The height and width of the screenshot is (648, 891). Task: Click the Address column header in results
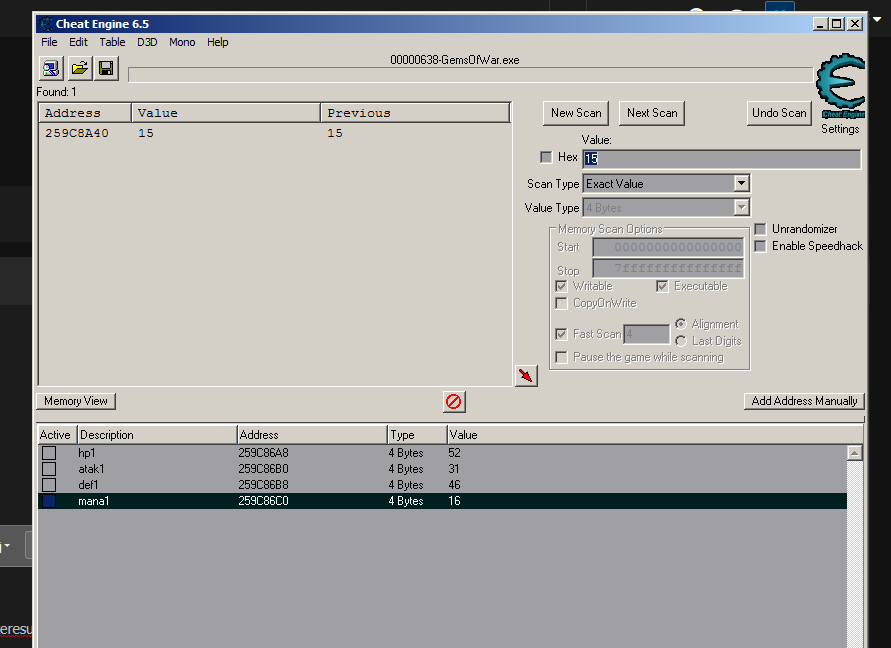(x=85, y=113)
